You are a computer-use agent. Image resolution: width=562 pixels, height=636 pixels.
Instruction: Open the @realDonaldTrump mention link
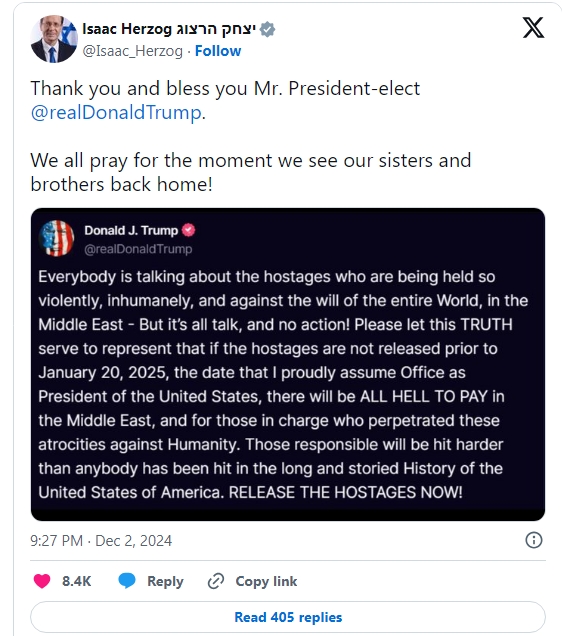(116, 112)
